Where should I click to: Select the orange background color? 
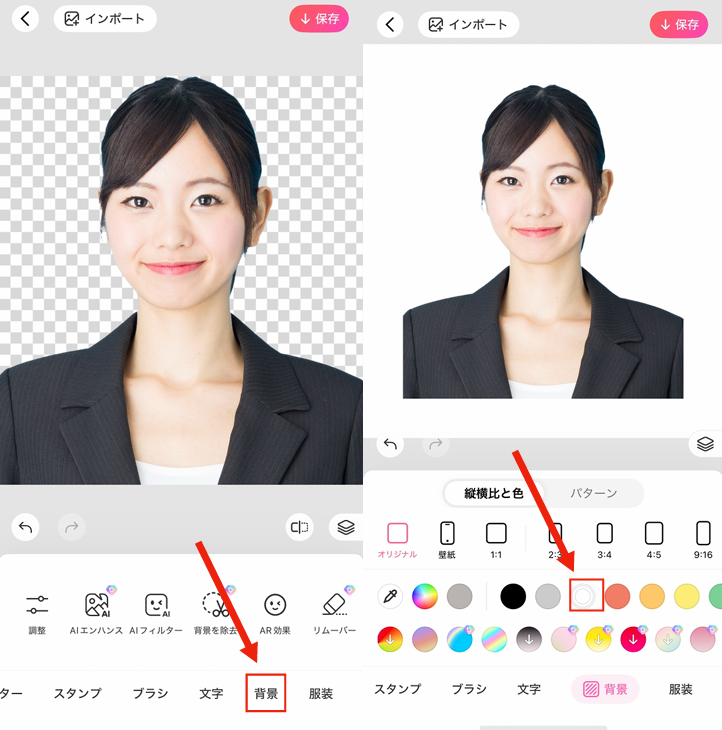point(652,596)
